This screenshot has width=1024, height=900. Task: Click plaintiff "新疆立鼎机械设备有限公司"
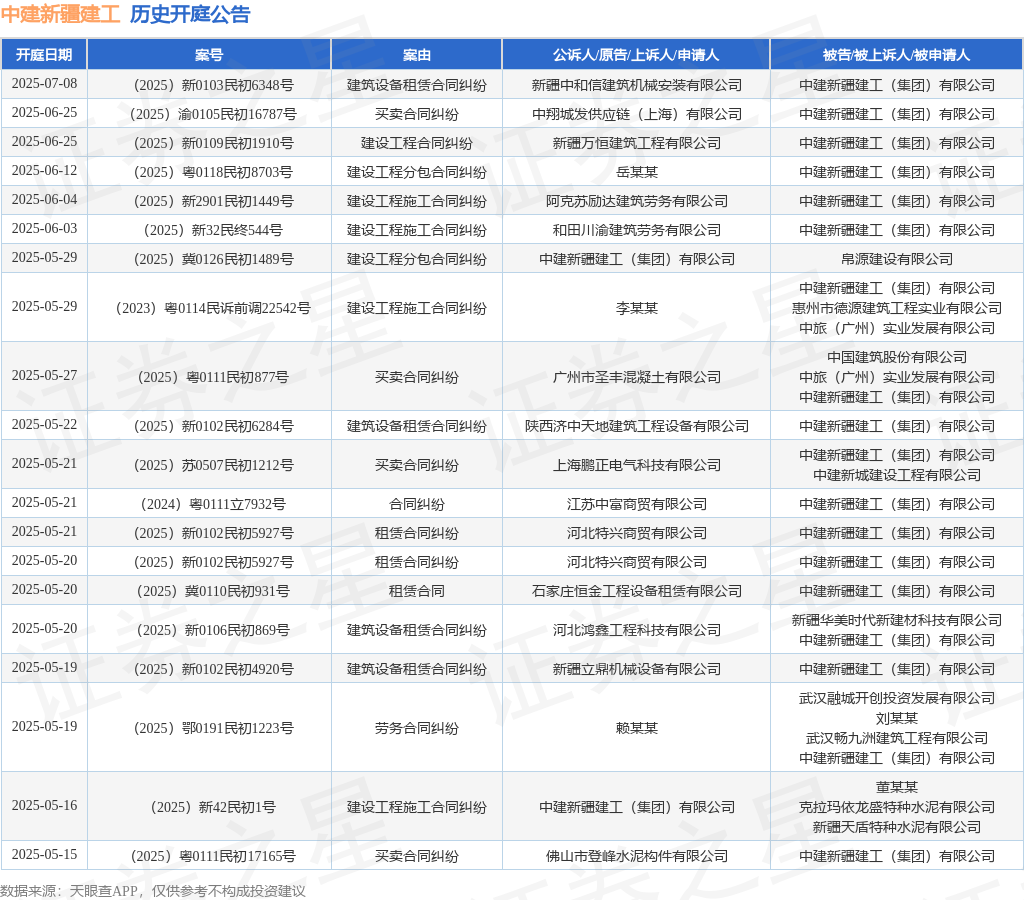coord(637,669)
